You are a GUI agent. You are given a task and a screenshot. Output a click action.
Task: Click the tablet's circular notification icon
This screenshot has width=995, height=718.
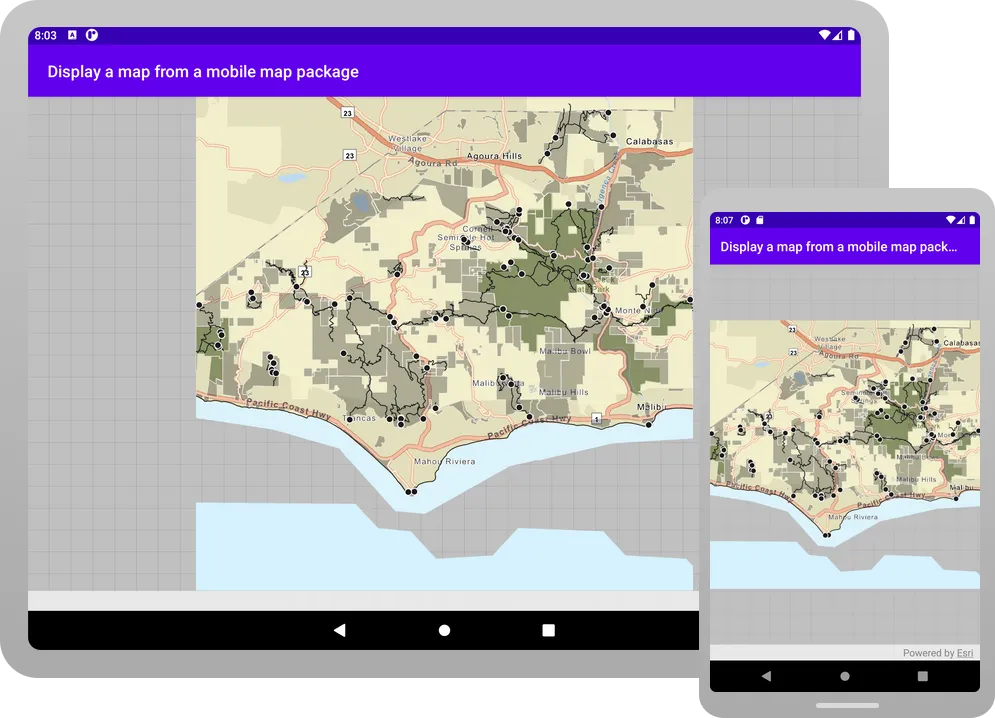tap(92, 35)
